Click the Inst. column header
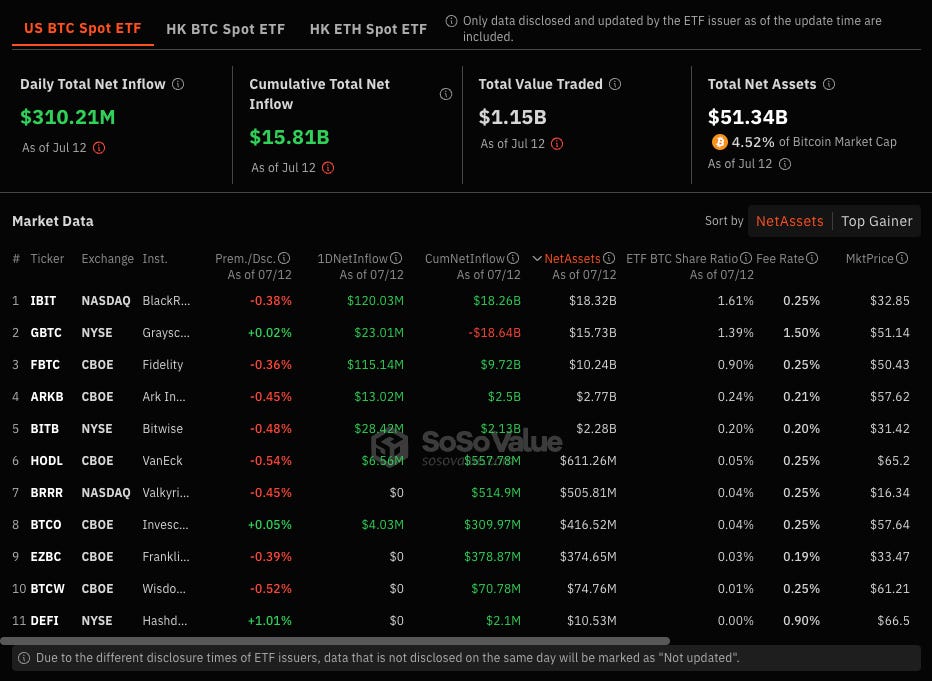 pos(155,258)
